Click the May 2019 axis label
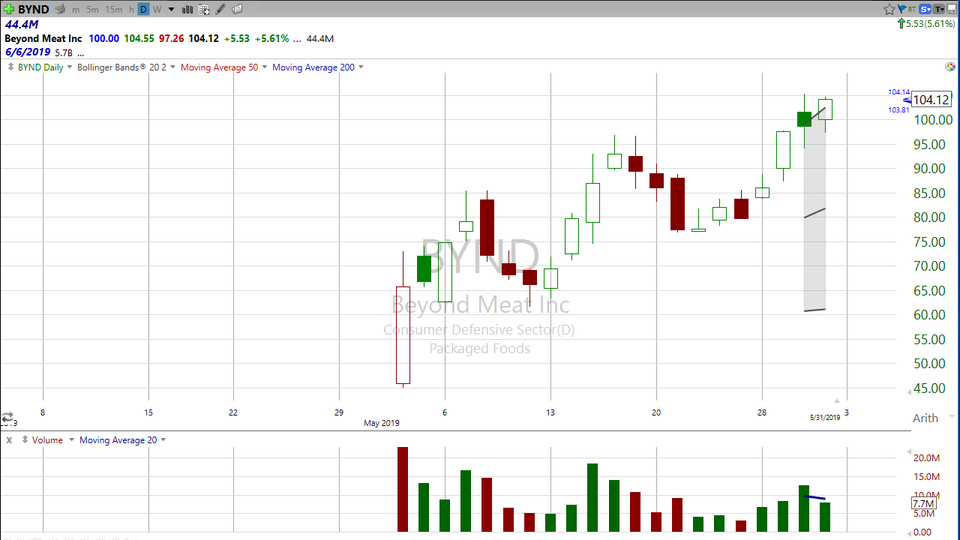Viewport: 960px width, 540px height. coord(381,423)
